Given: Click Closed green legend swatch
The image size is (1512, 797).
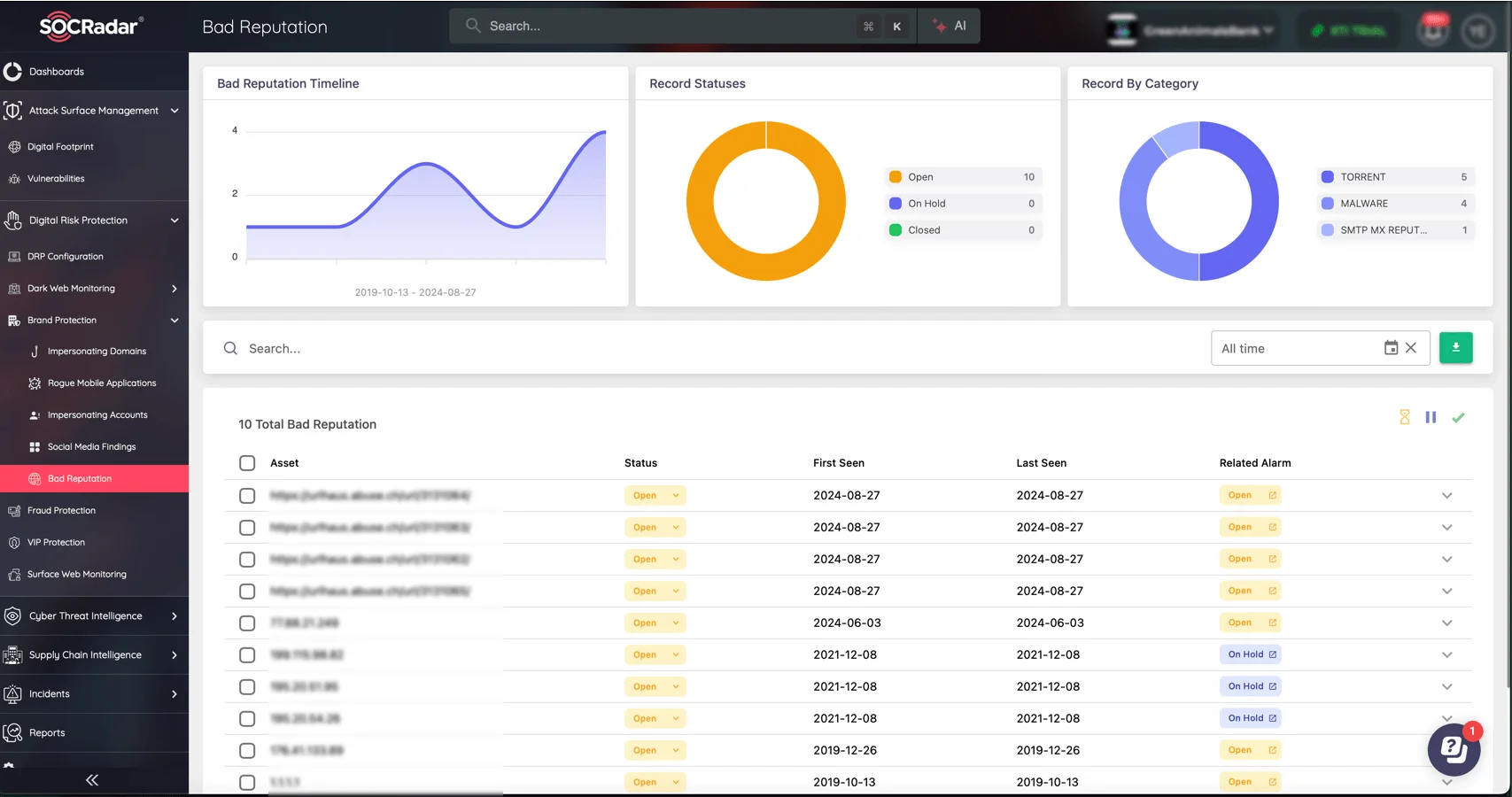Looking at the screenshot, I should click(x=896, y=230).
